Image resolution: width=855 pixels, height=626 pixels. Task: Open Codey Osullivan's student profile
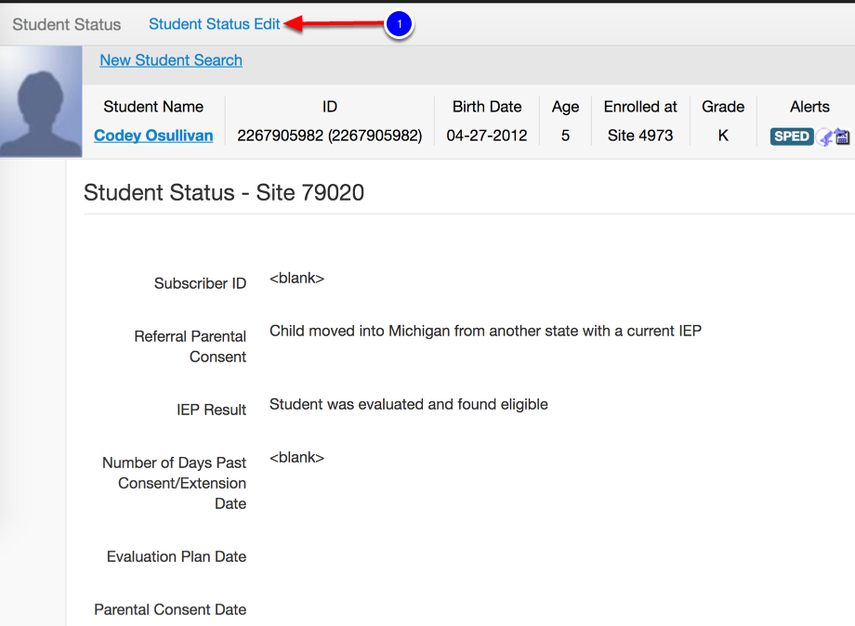[x=153, y=135]
